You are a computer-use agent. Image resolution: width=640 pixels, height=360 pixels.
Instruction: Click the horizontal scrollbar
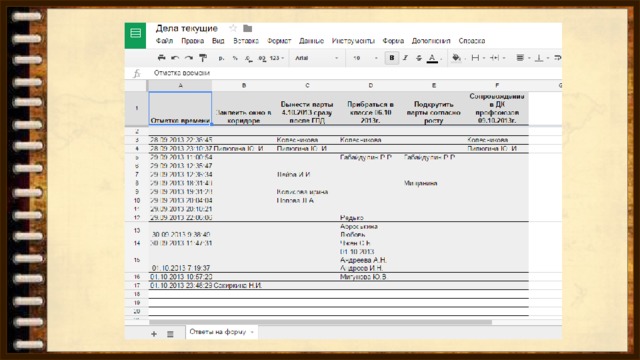pyautogui.click(x=320, y=322)
